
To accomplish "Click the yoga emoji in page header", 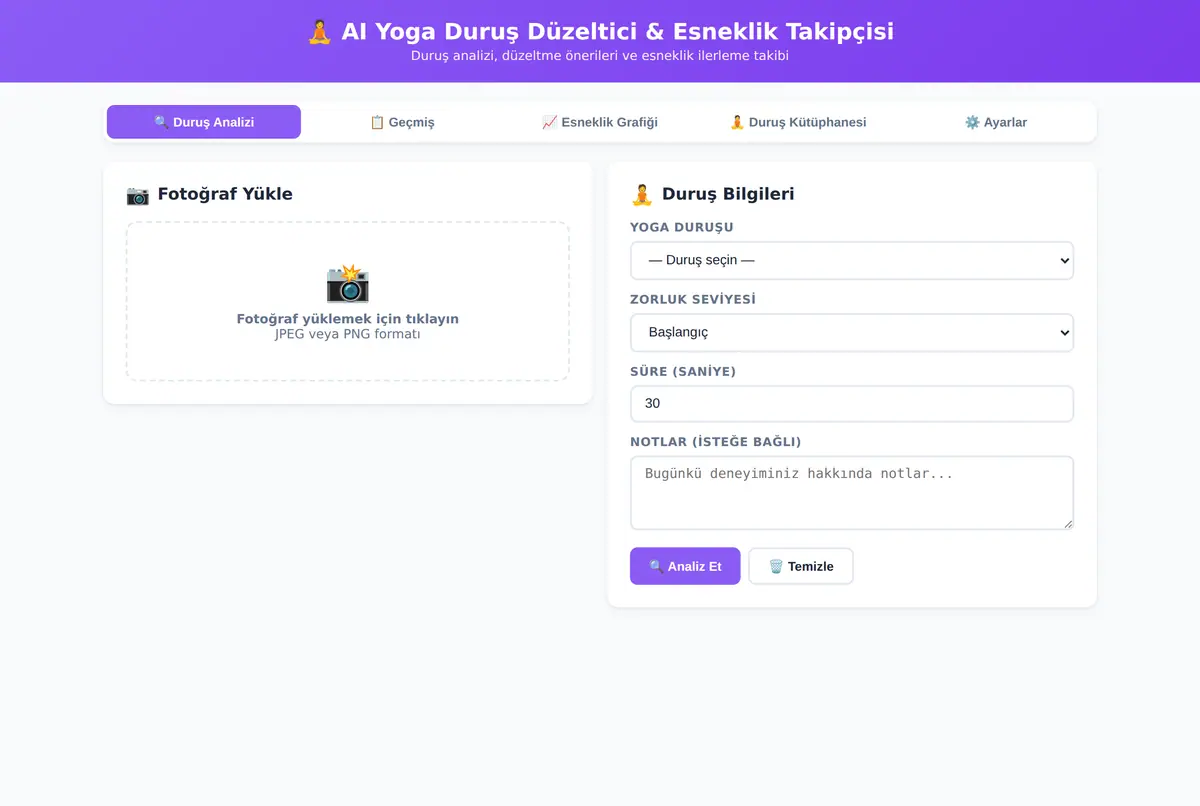I will [319, 32].
